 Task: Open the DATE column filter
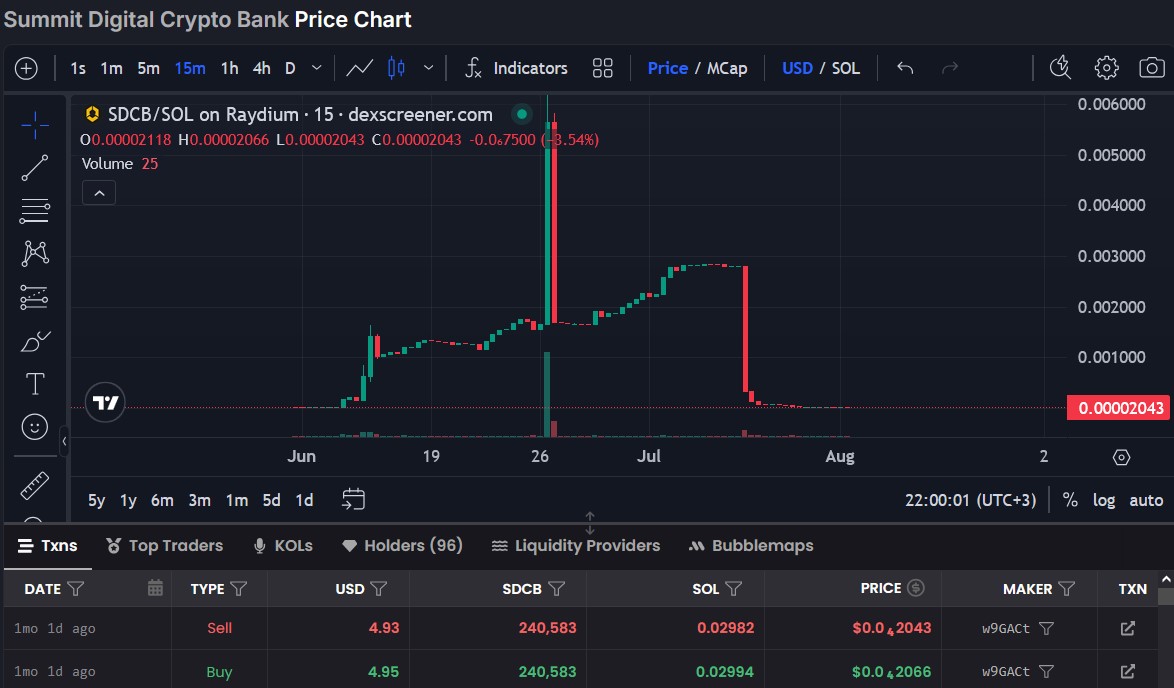[x=76, y=589]
